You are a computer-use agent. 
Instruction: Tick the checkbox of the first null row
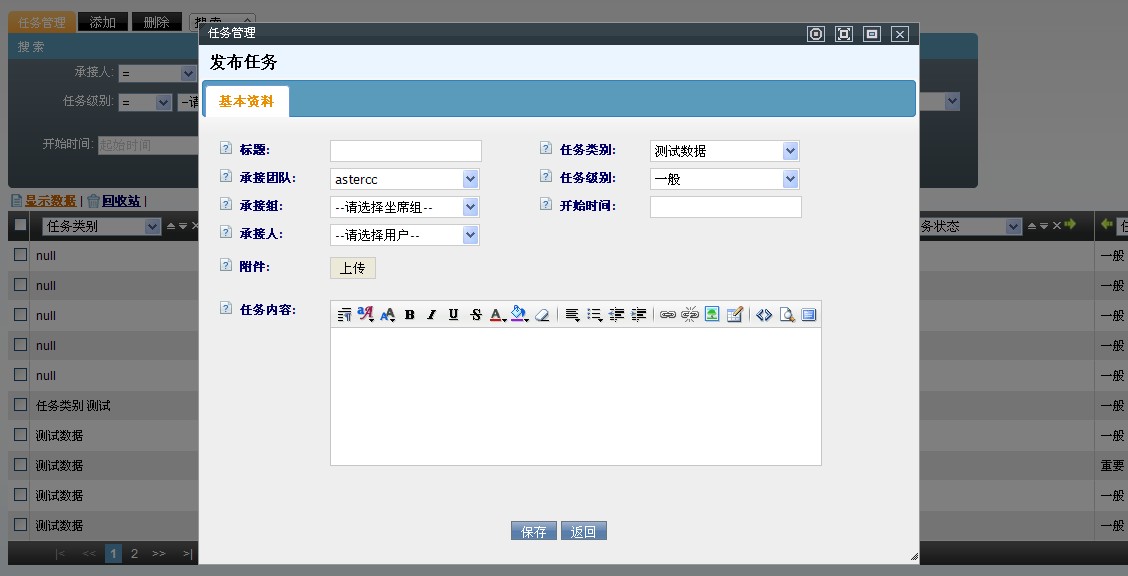20,255
